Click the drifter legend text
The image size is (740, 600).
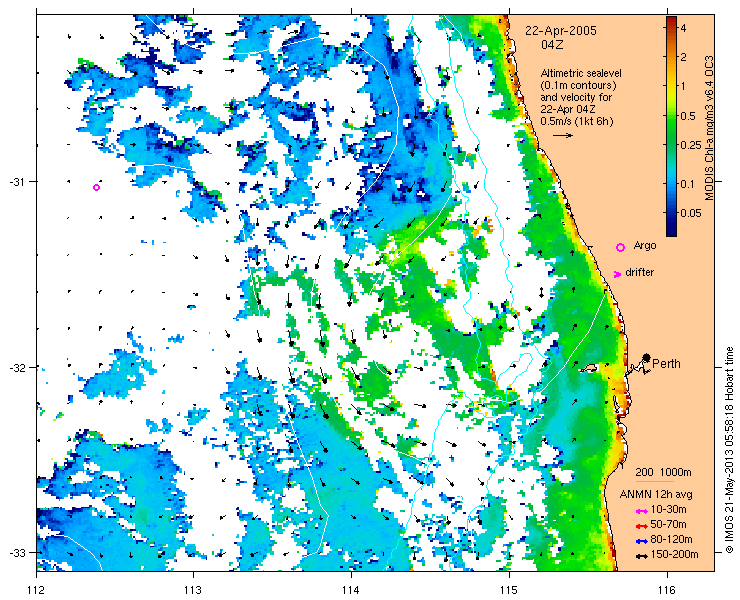[639, 272]
